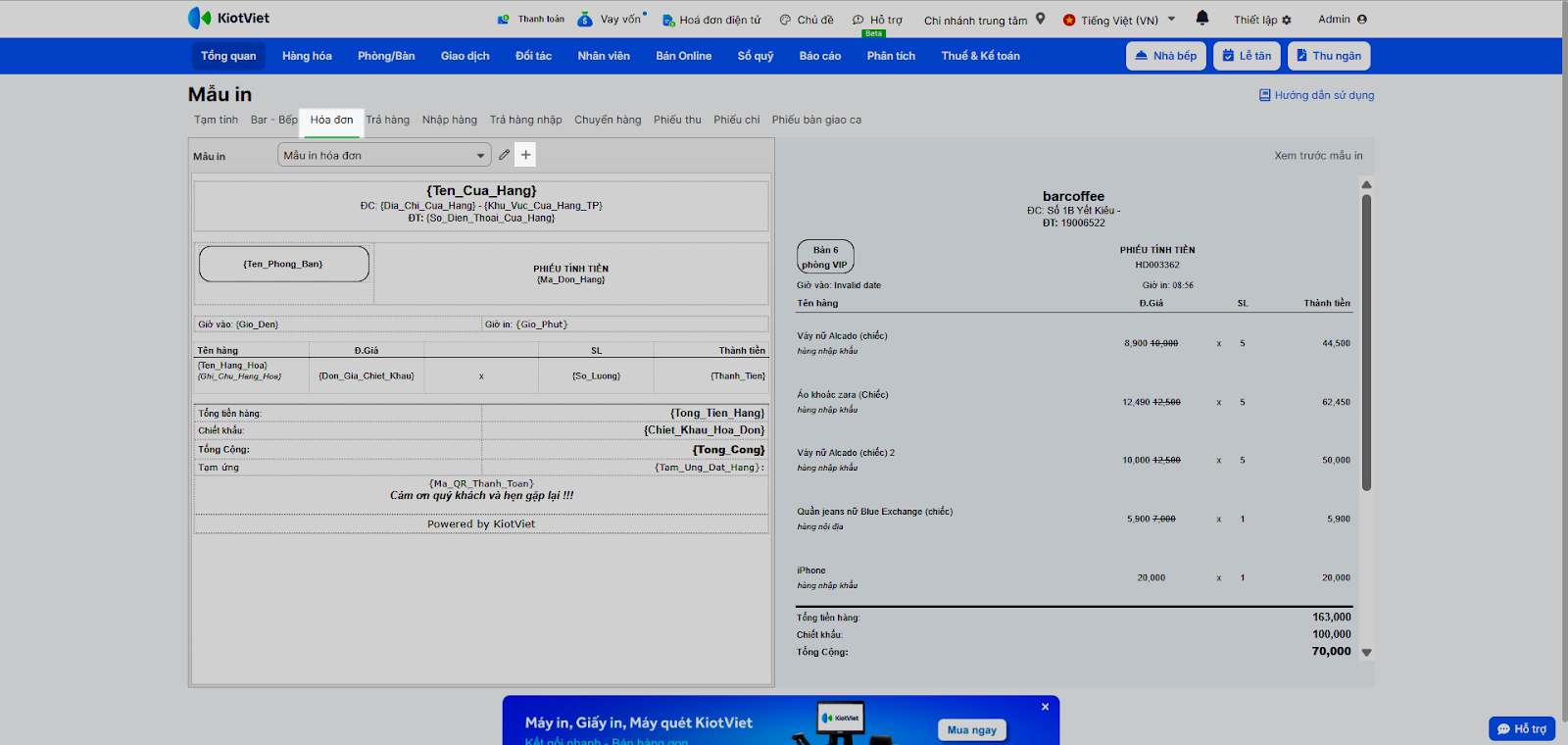Click the {So_Luong} cell
Image resolution: width=1568 pixels, height=745 pixels.
pyautogui.click(x=596, y=375)
